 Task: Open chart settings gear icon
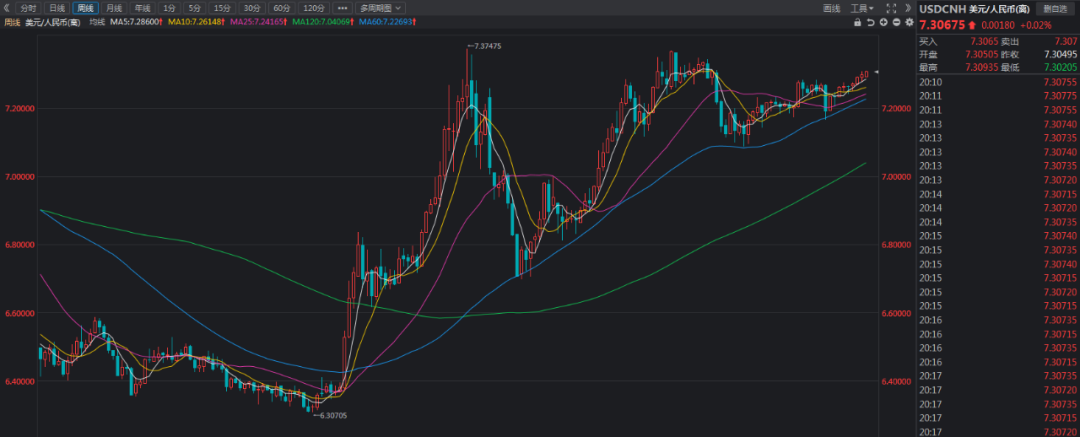(x=909, y=22)
